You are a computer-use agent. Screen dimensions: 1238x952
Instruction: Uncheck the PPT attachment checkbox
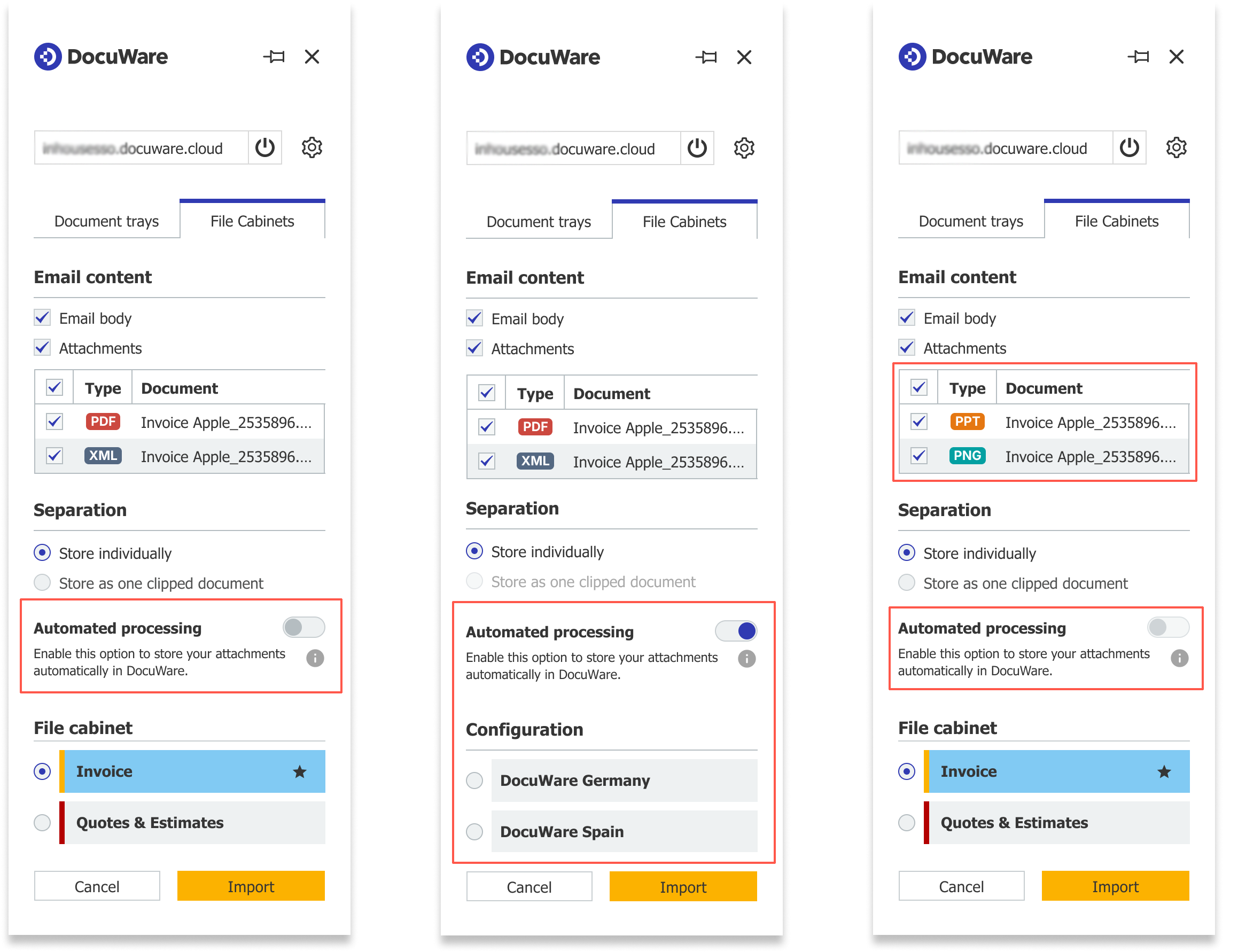click(x=918, y=422)
